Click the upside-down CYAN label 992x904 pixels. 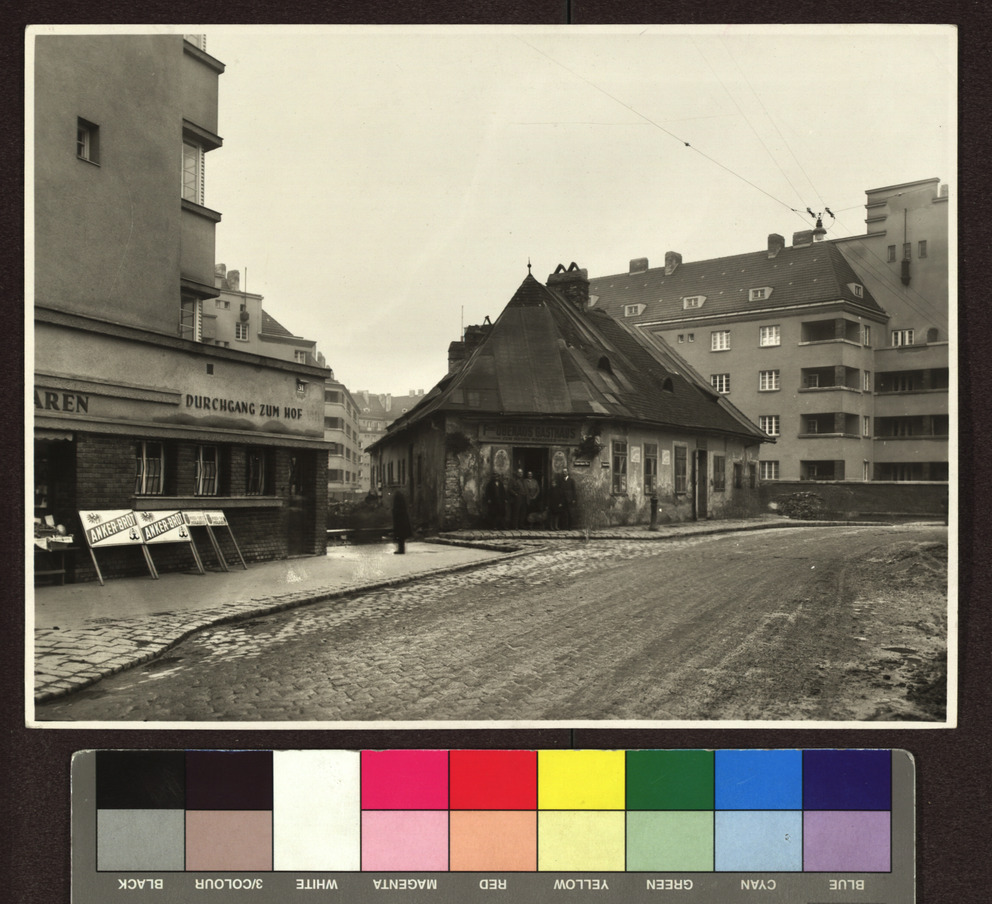pyautogui.click(x=758, y=884)
